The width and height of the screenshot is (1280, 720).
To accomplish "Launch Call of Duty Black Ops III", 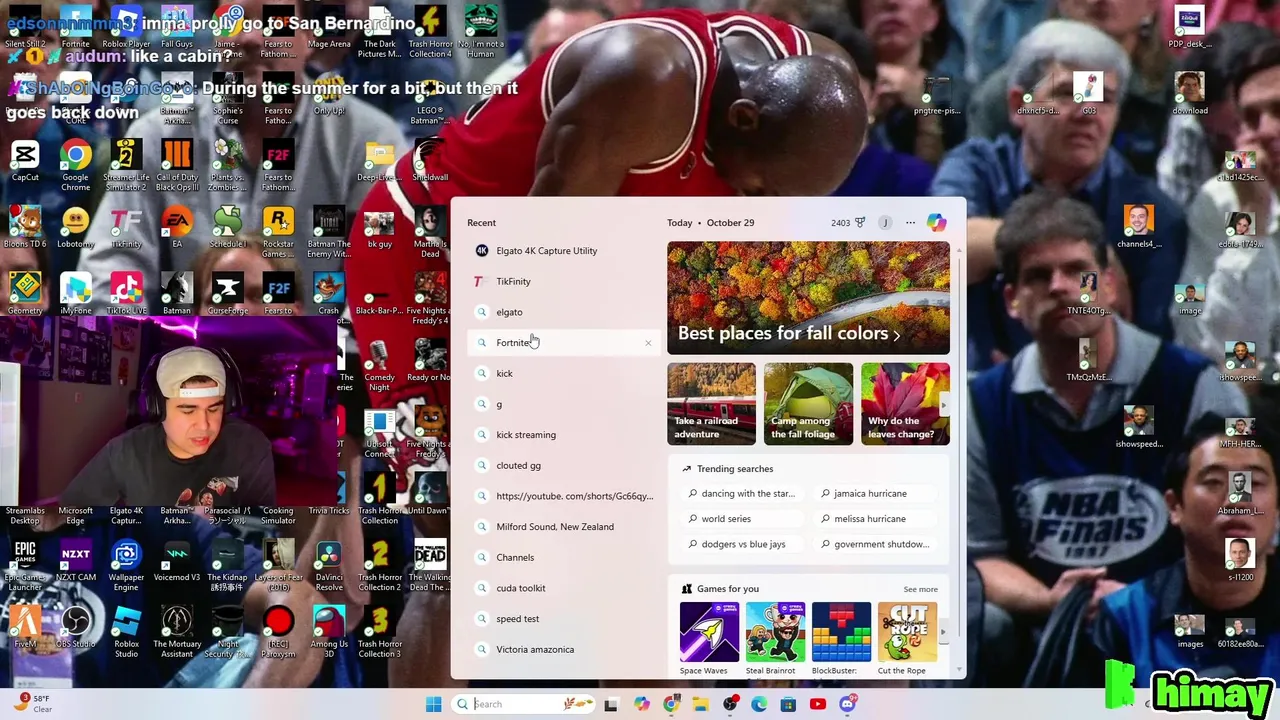I will click(x=177, y=165).
